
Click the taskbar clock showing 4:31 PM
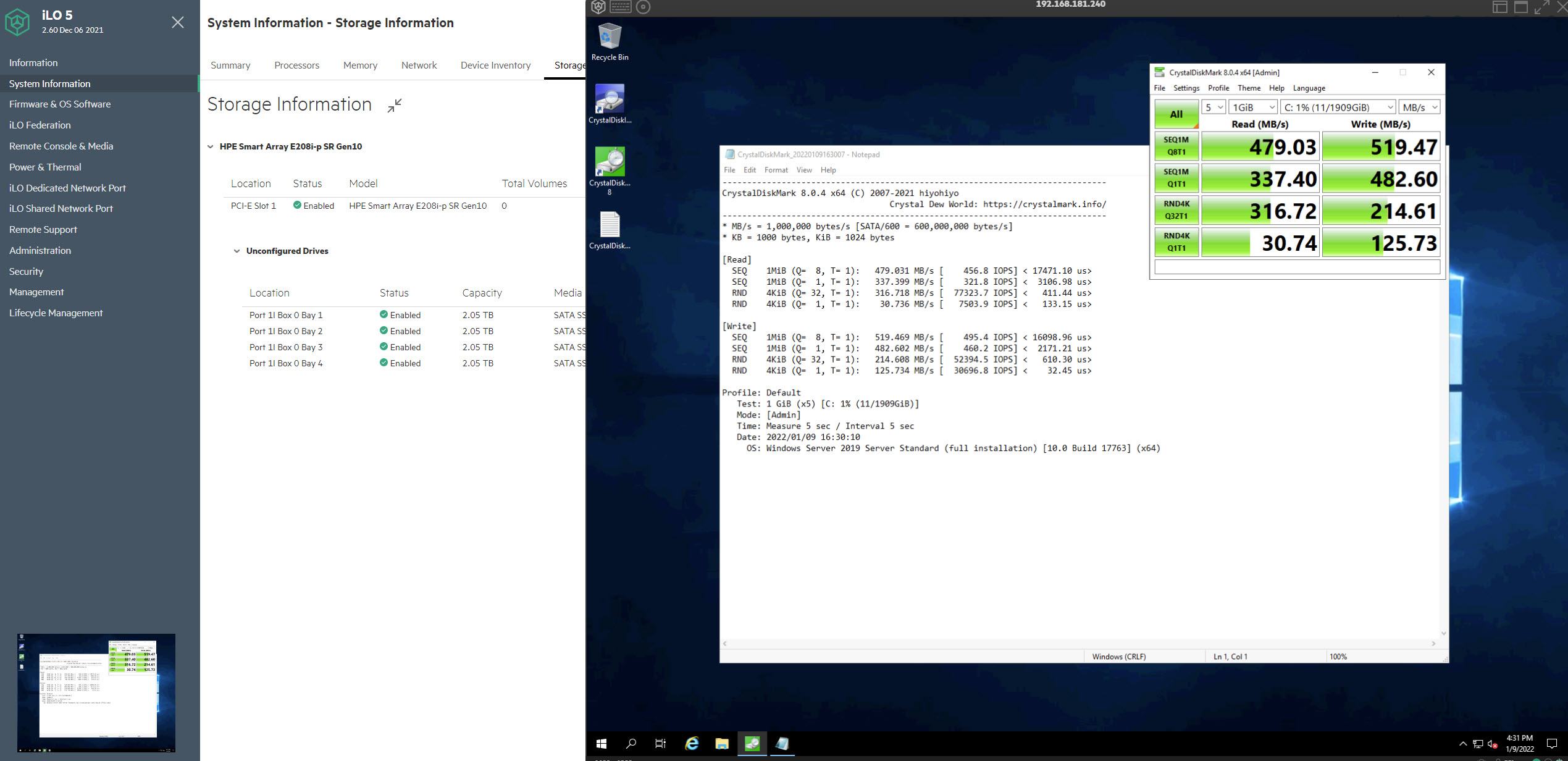[x=1519, y=744]
